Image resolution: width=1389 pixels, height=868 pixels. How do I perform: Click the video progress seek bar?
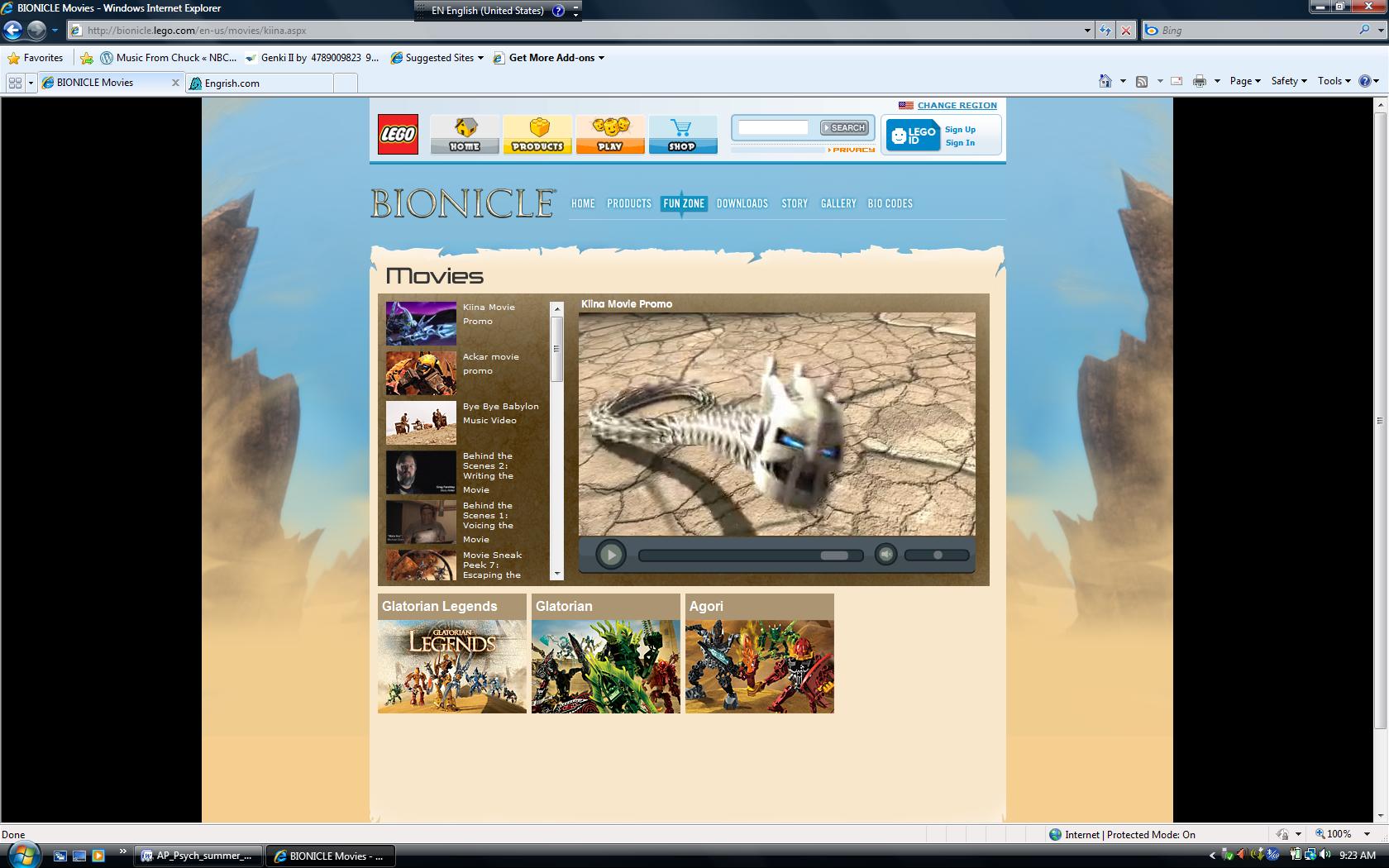[751, 556]
